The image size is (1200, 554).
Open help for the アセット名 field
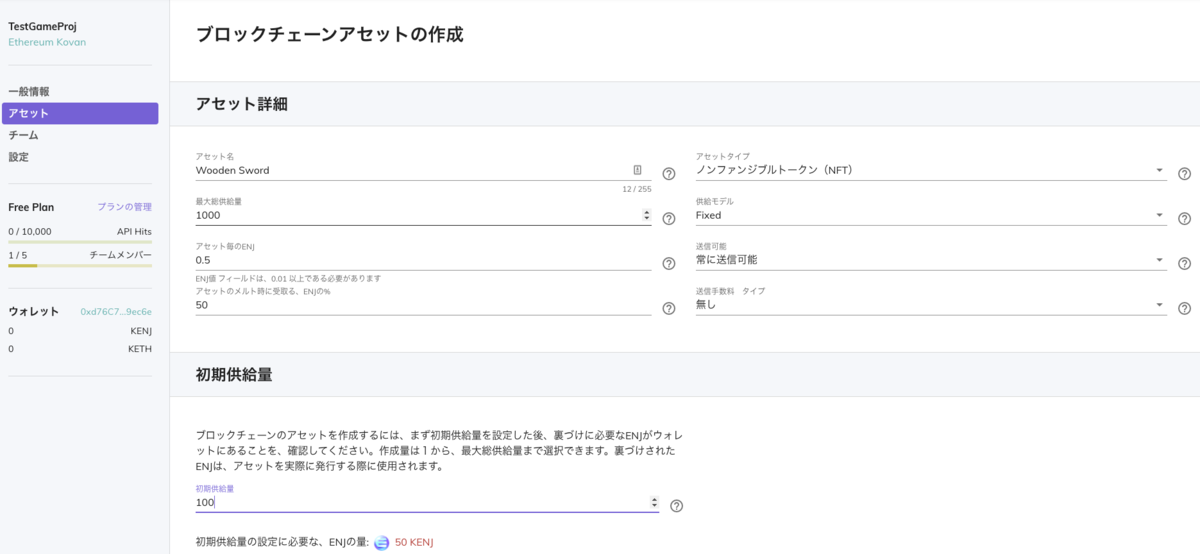(669, 173)
